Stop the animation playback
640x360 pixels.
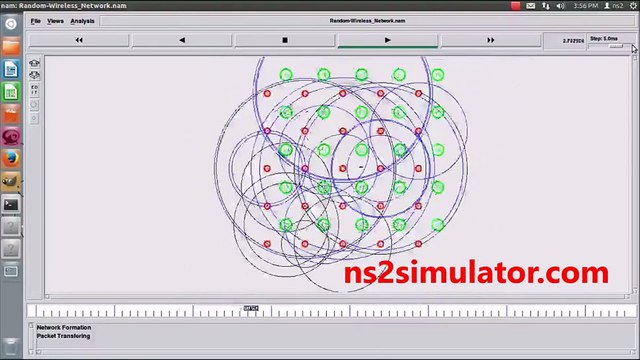[x=285, y=40]
